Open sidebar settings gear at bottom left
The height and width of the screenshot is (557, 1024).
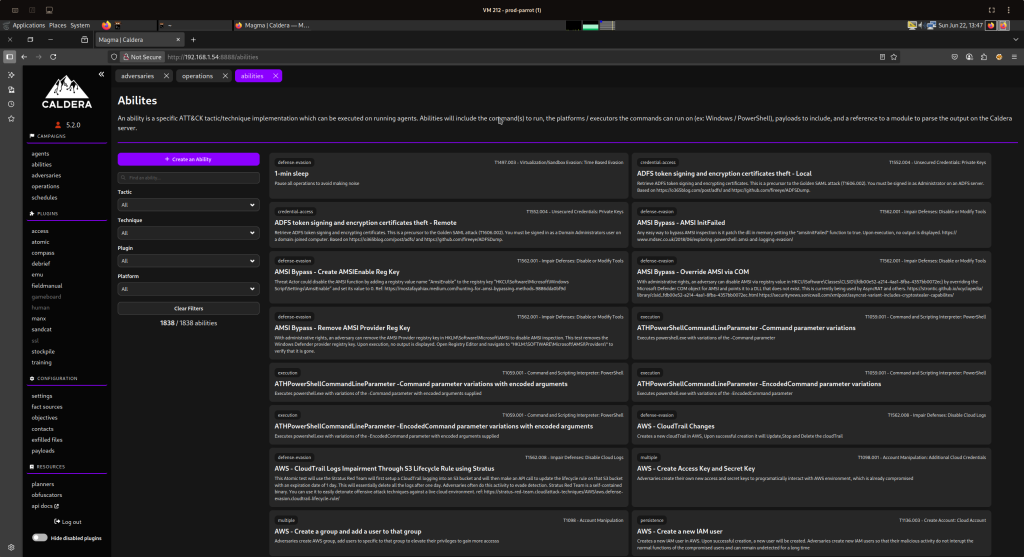[x=10, y=548]
